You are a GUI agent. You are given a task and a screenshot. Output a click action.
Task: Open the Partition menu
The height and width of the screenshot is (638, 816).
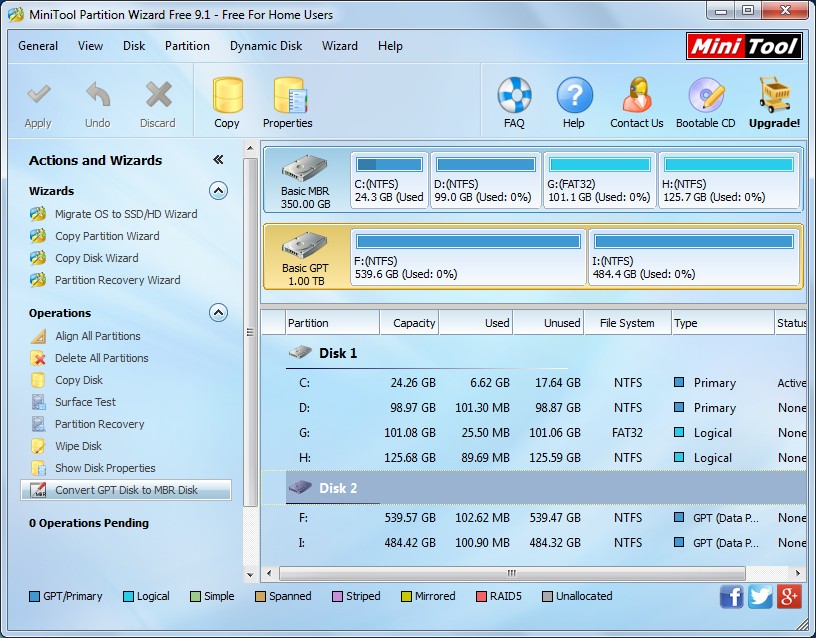pyautogui.click(x=187, y=46)
